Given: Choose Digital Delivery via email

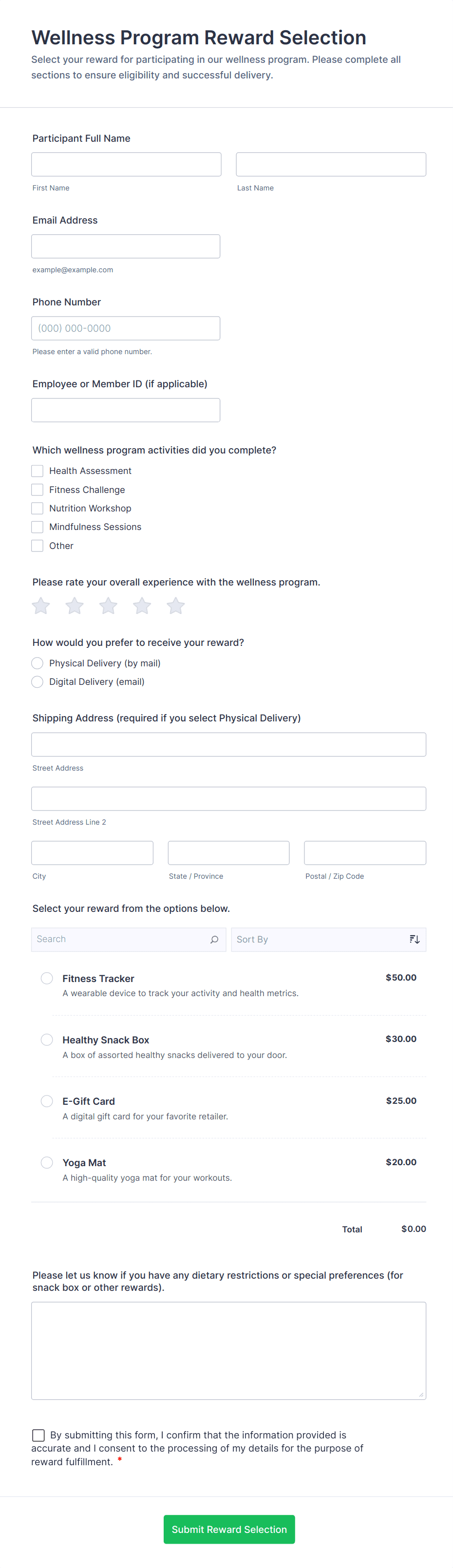Looking at the screenshot, I should click(37, 682).
